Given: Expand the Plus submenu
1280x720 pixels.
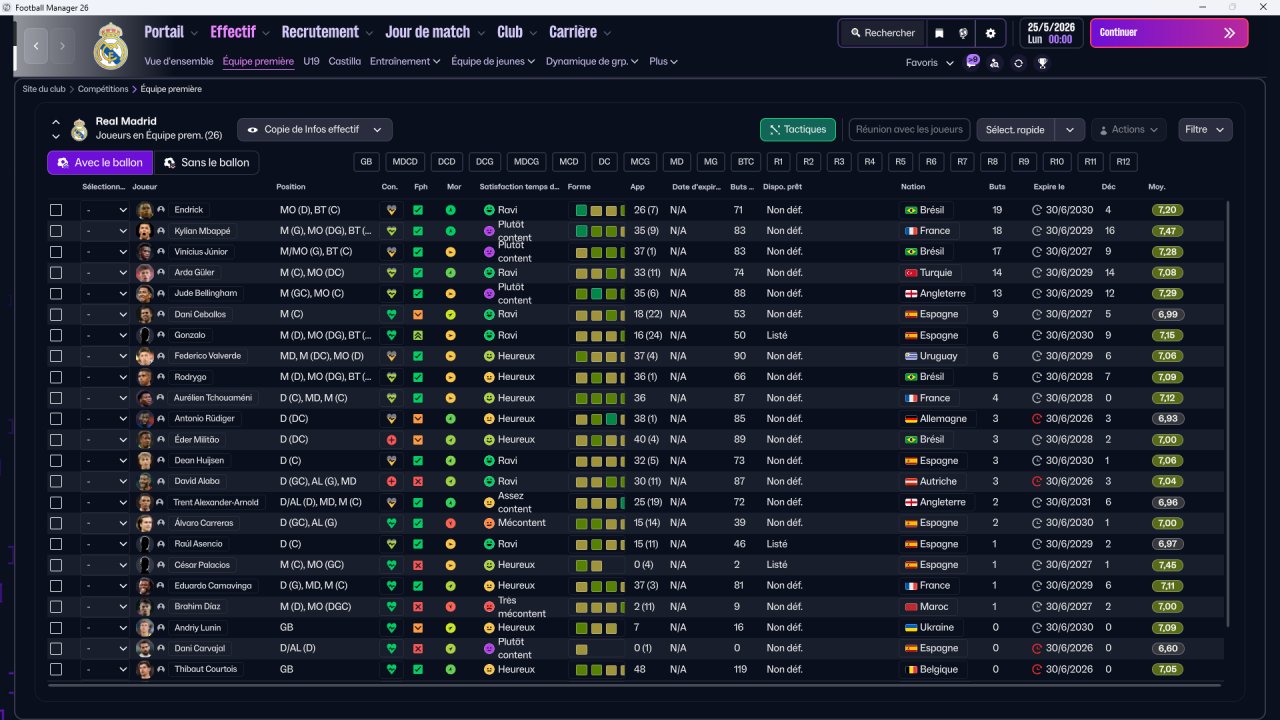Looking at the screenshot, I should tap(663, 61).
